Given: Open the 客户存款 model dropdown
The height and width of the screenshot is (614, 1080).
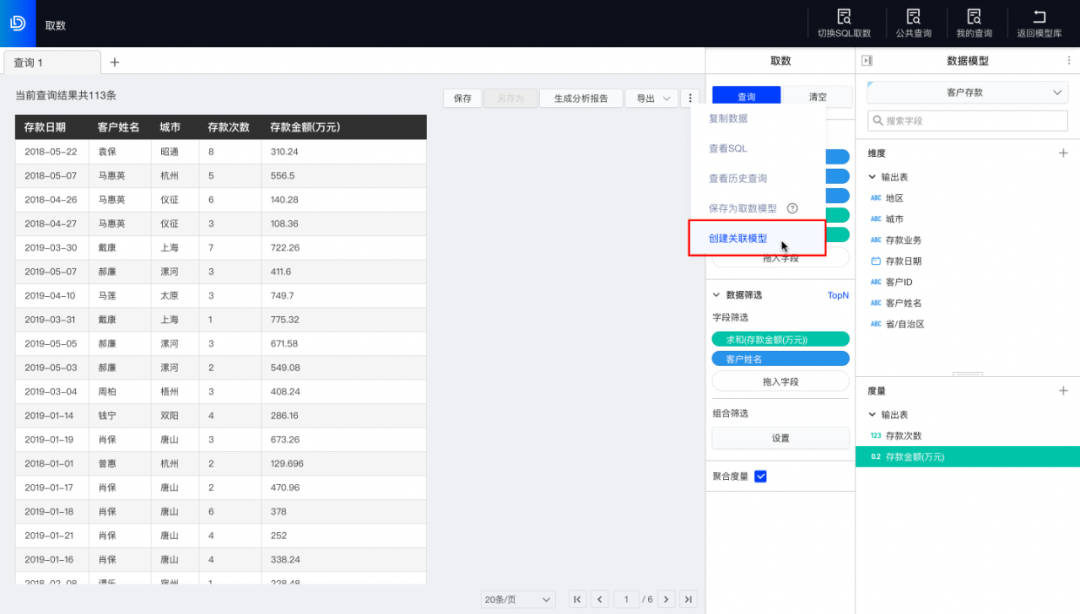Looking at the screenshot, I should coord(966,92).
